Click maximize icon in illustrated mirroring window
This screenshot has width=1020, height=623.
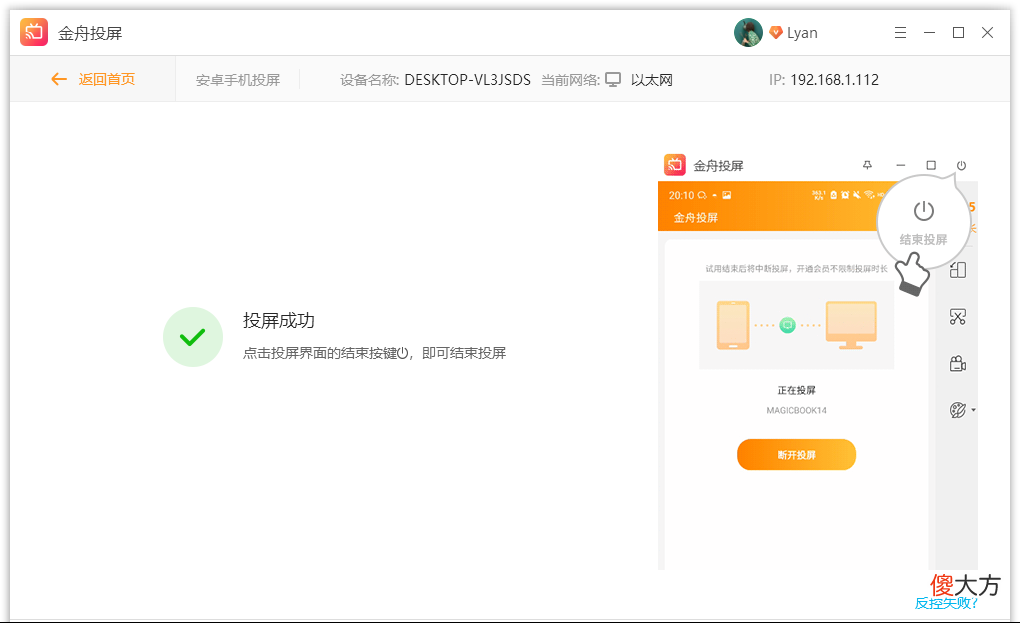coord(931,165)
